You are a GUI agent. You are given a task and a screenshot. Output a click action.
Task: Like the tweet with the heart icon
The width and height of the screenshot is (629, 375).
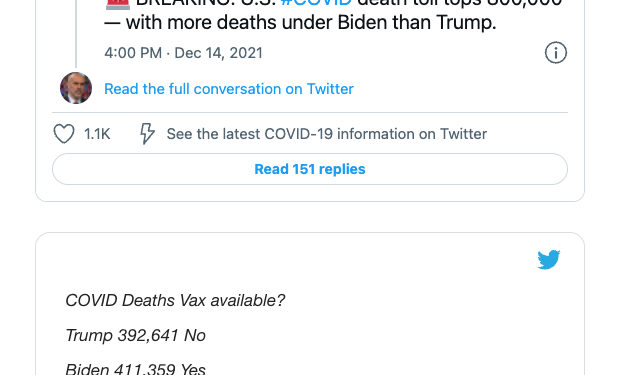64,134
